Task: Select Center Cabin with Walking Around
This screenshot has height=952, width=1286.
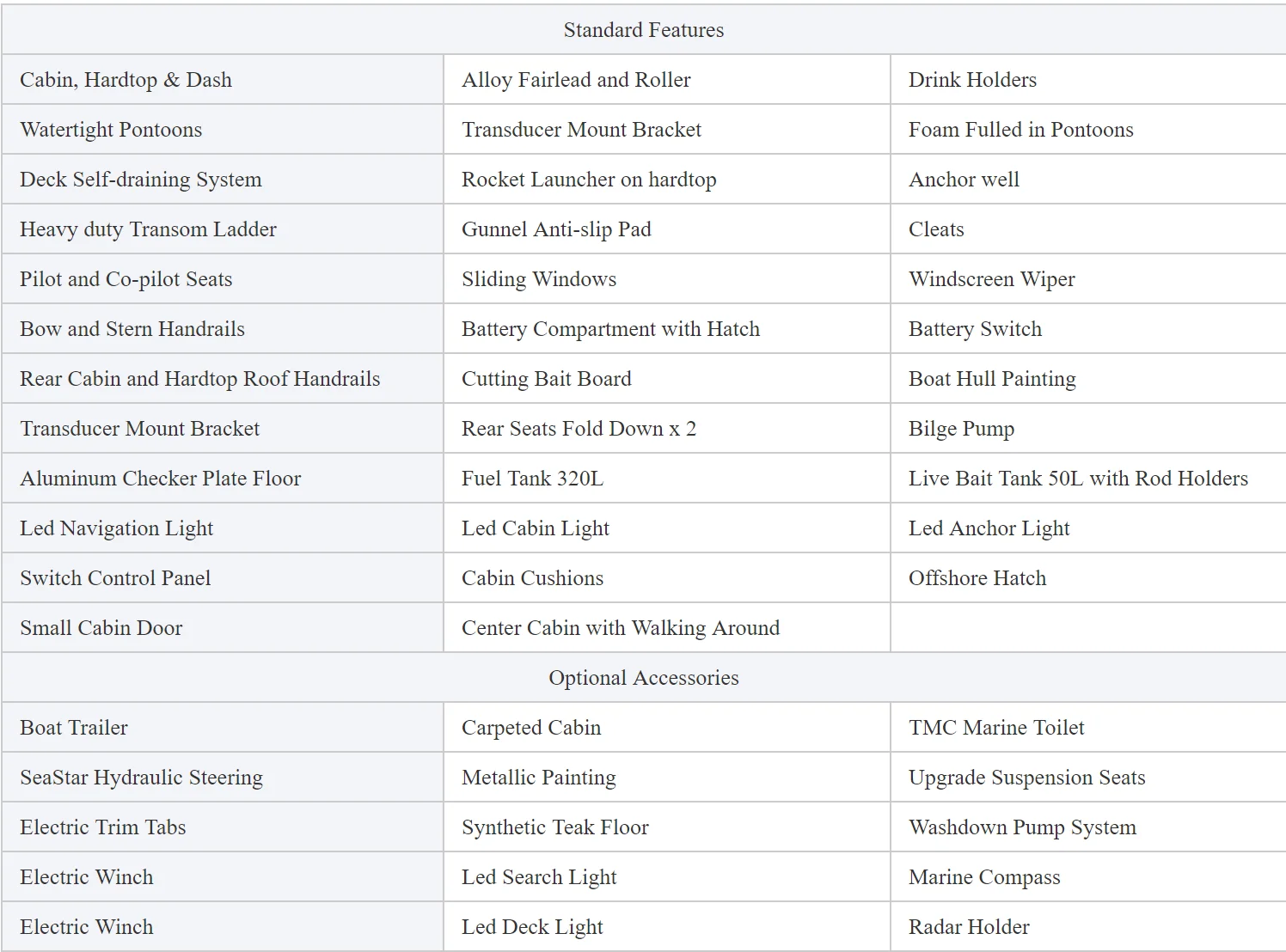Action: [621, 628]
